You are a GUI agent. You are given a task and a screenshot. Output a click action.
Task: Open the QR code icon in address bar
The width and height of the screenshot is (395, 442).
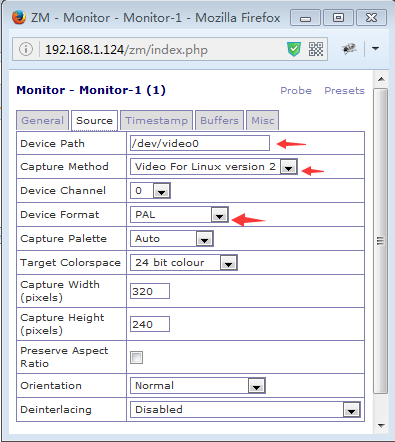316,49
